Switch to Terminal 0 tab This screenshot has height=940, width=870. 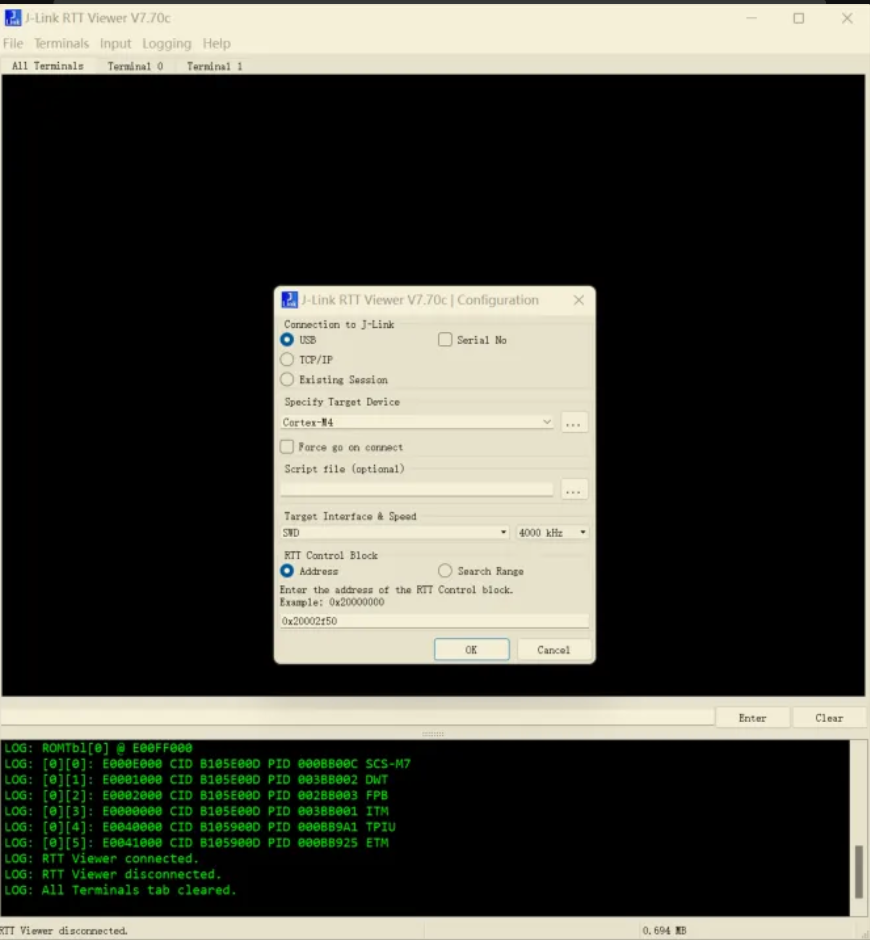136,66
